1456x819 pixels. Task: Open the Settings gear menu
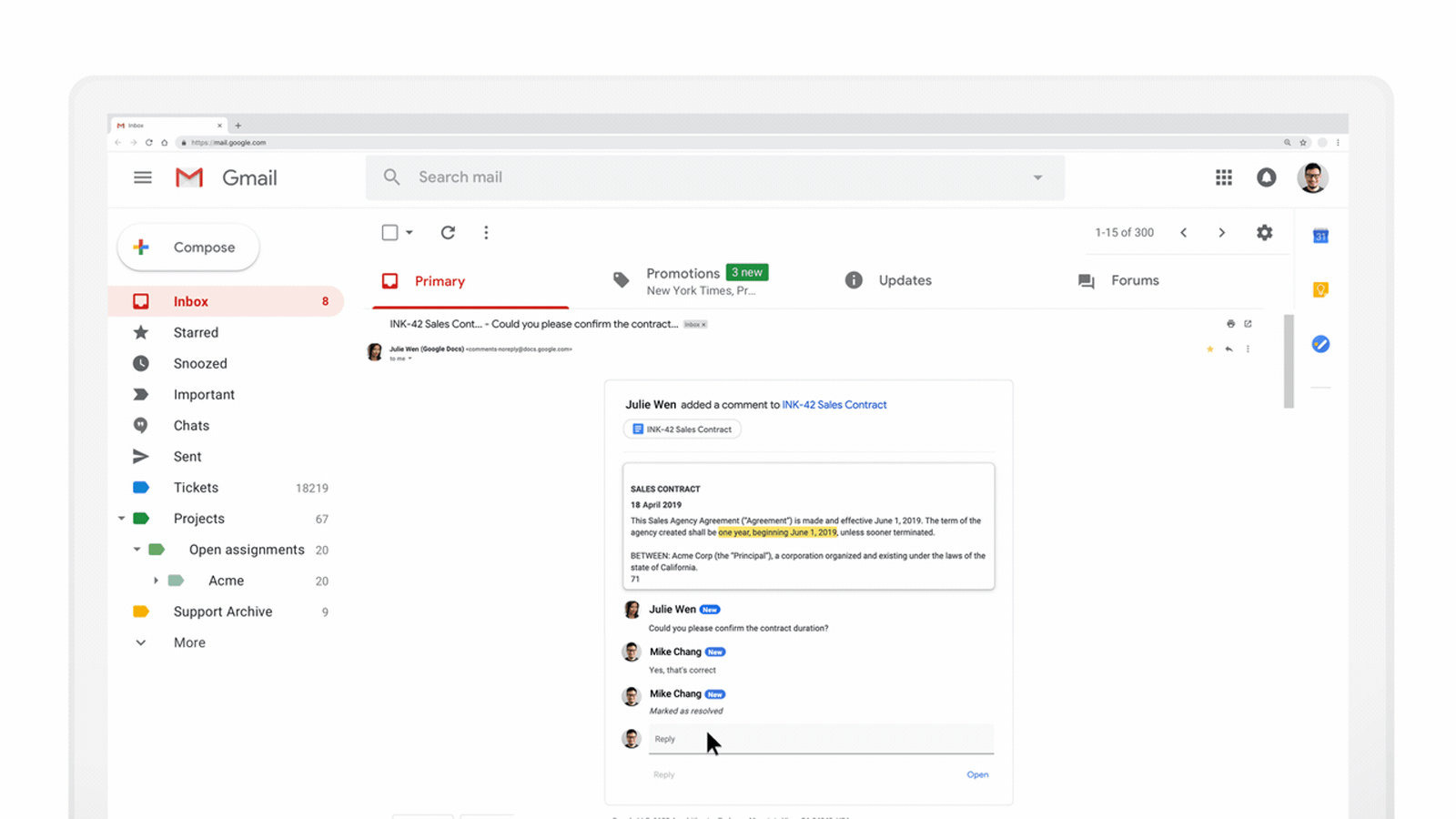pyautogui.click(x=1264, y=233)
